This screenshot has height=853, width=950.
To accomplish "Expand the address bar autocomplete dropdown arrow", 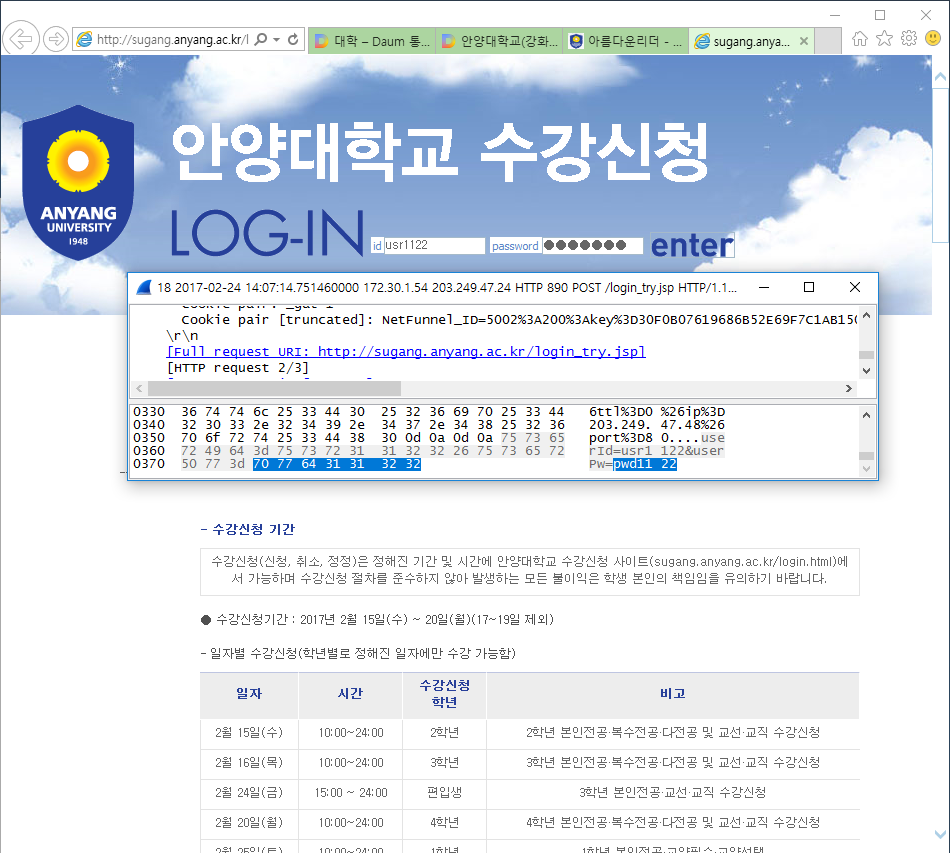I will pos(276,39).
